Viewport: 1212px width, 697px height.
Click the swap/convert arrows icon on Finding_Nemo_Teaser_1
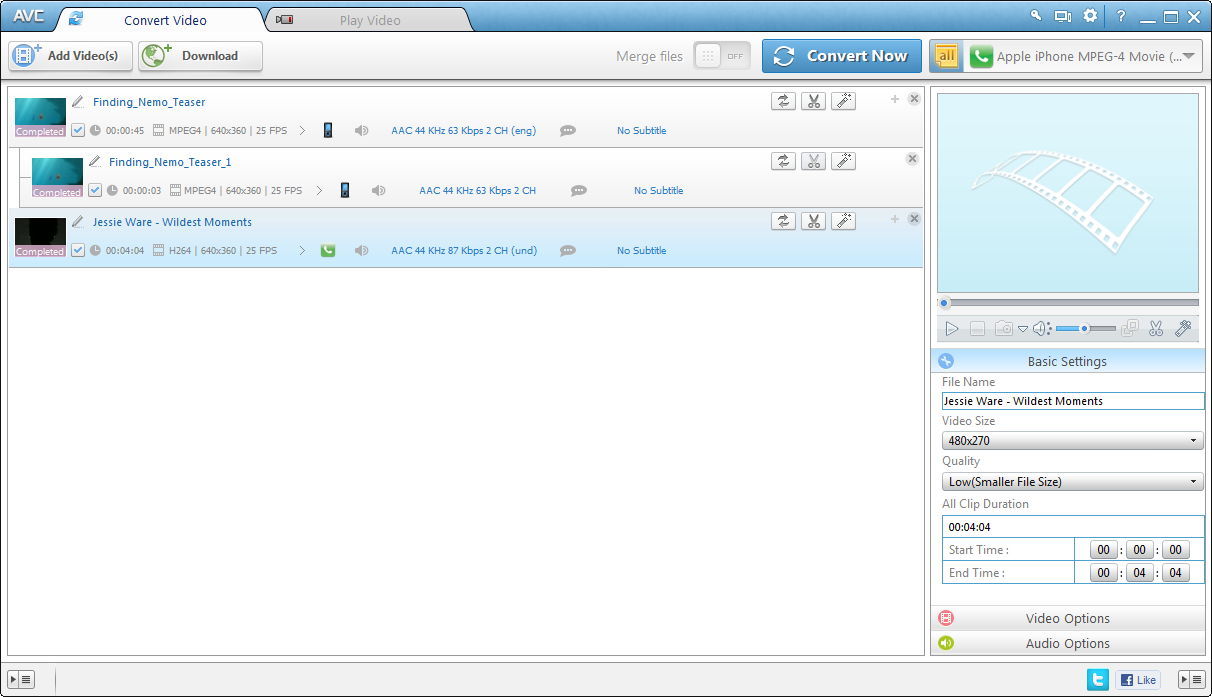[783, 160]
